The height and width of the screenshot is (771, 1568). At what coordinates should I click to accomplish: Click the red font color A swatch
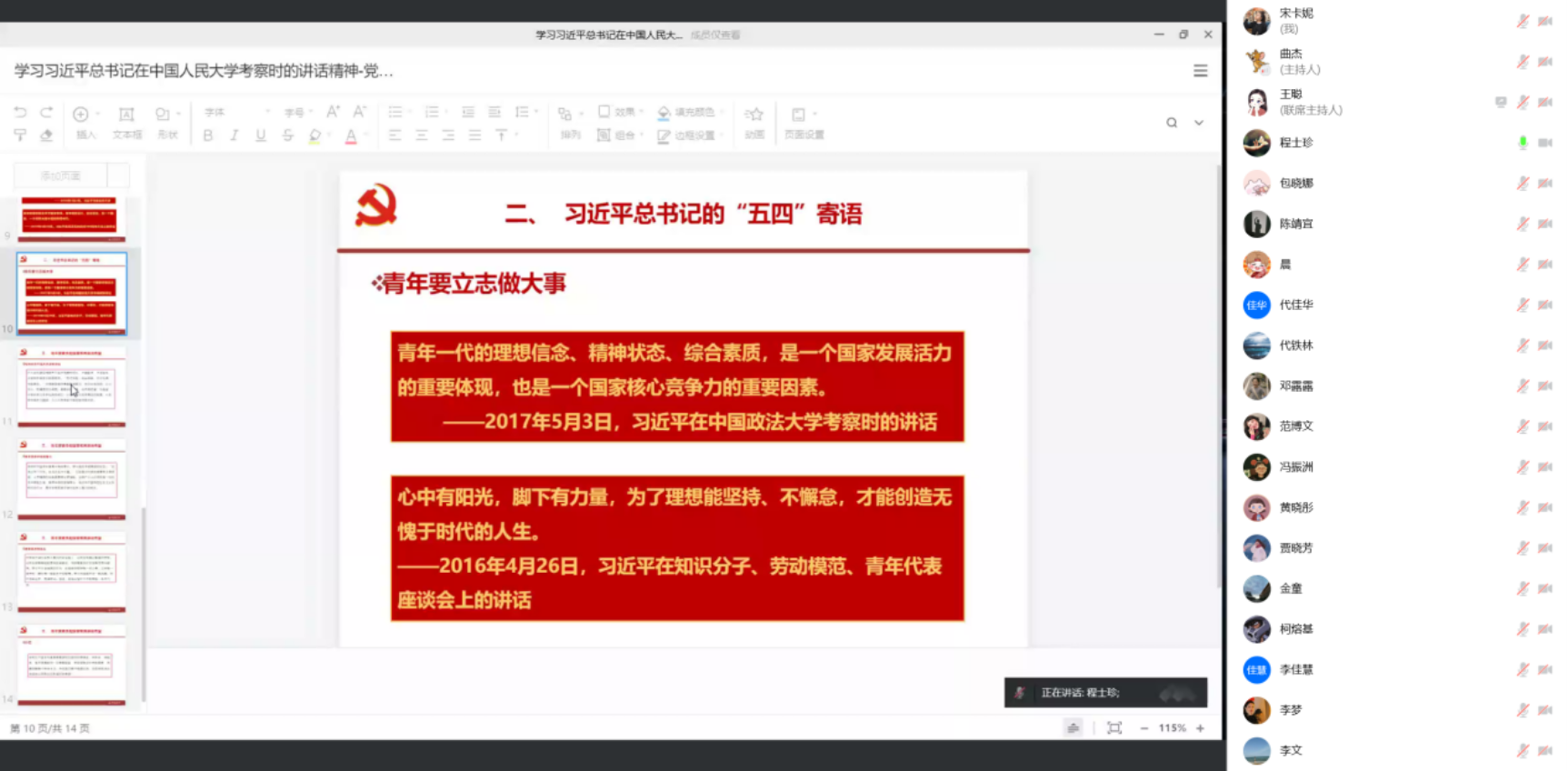click(x=351, y=135)
